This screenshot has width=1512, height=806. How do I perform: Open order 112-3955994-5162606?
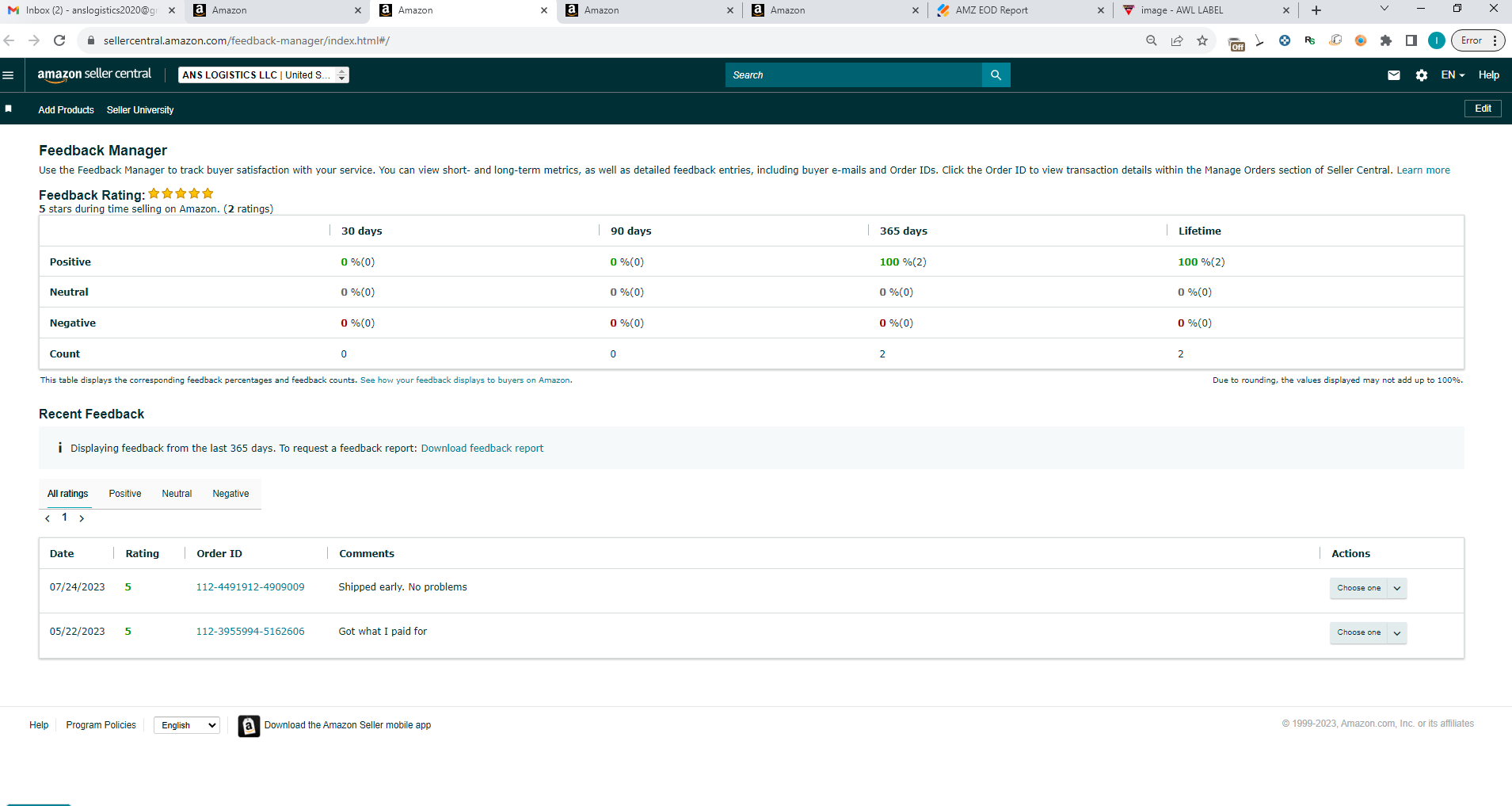click(x=250, y=632)
